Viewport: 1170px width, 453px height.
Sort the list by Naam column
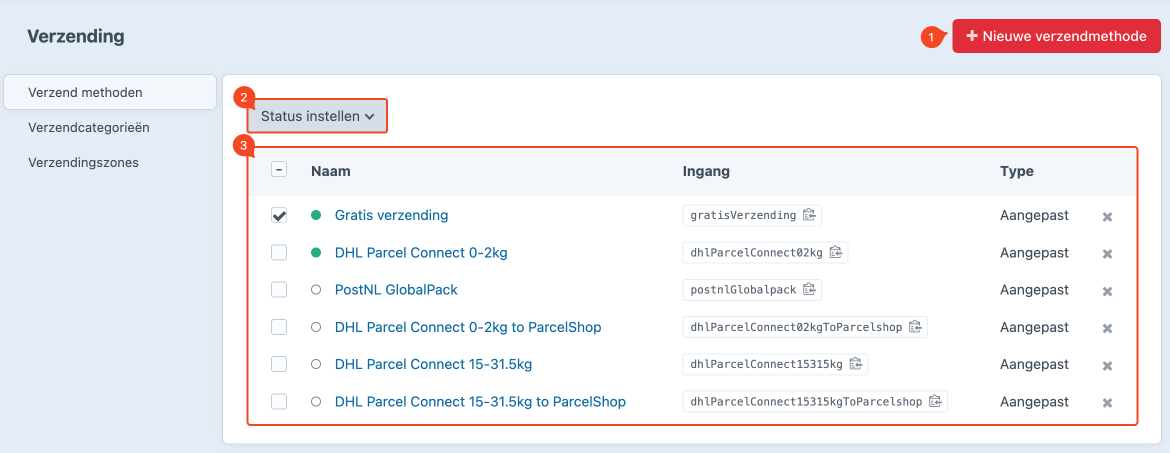tap(331, 171)
